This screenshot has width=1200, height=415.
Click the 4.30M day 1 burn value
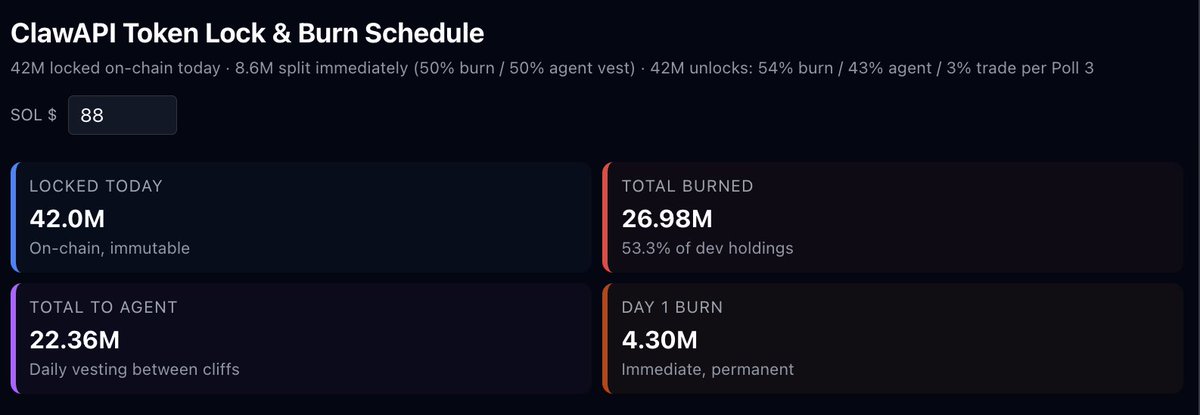(659, 340)
